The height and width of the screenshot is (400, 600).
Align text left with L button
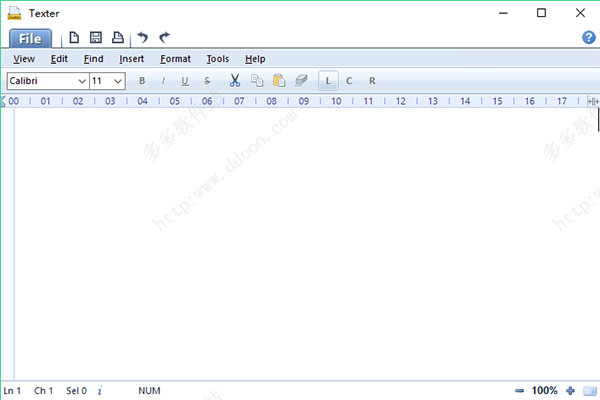[x=328, y=81]
